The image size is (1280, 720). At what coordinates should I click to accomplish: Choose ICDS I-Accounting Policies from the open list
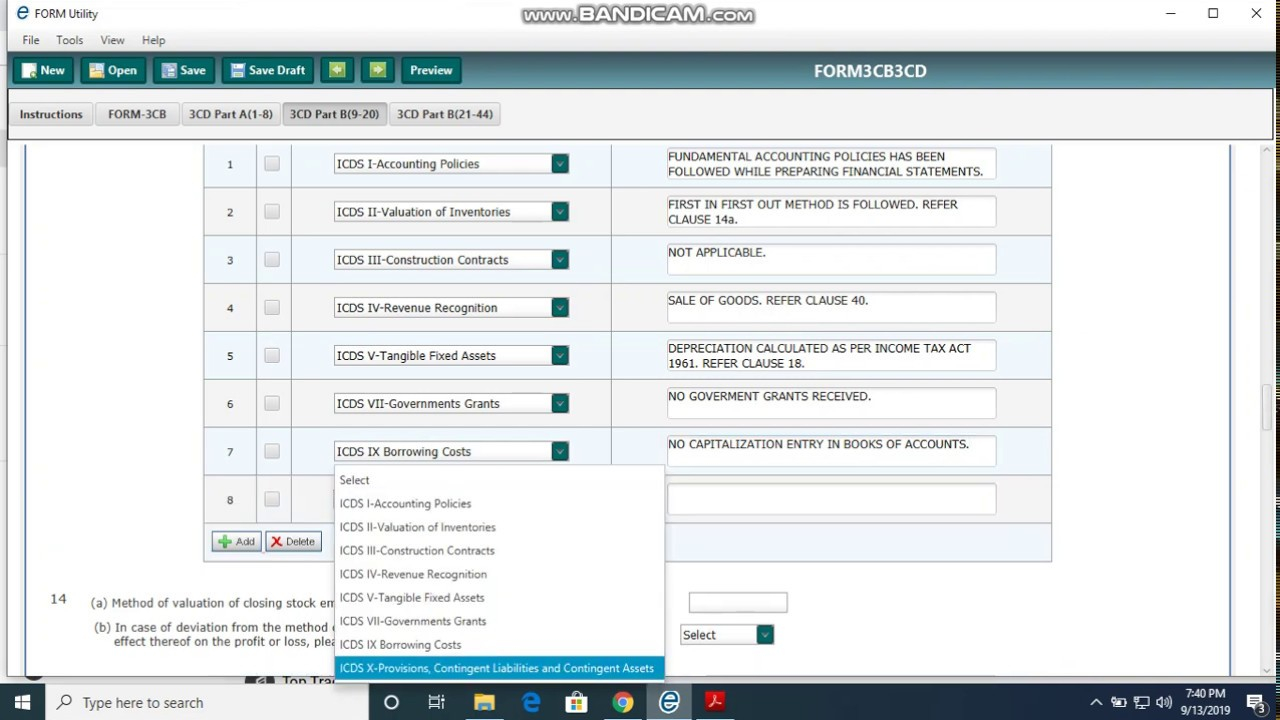[499, 504]
